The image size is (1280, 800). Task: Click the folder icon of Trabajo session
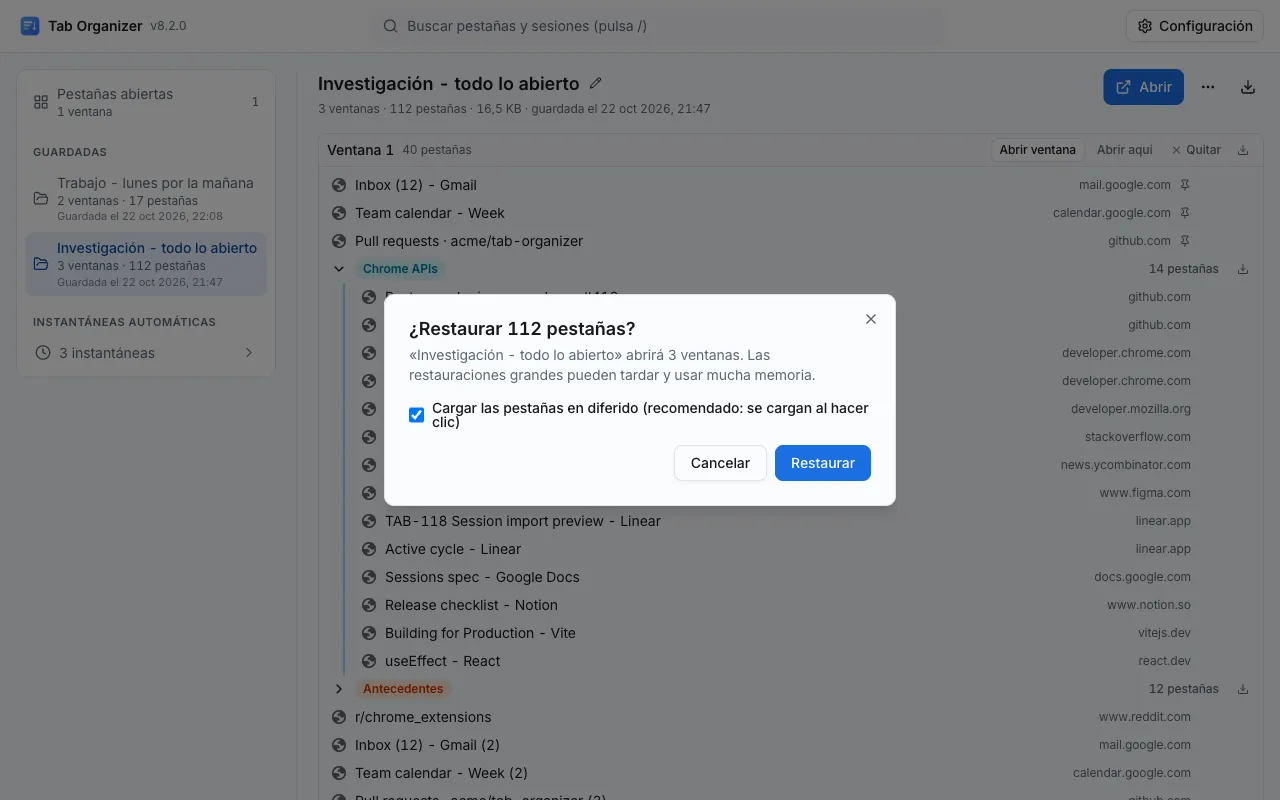coord(41,198)
